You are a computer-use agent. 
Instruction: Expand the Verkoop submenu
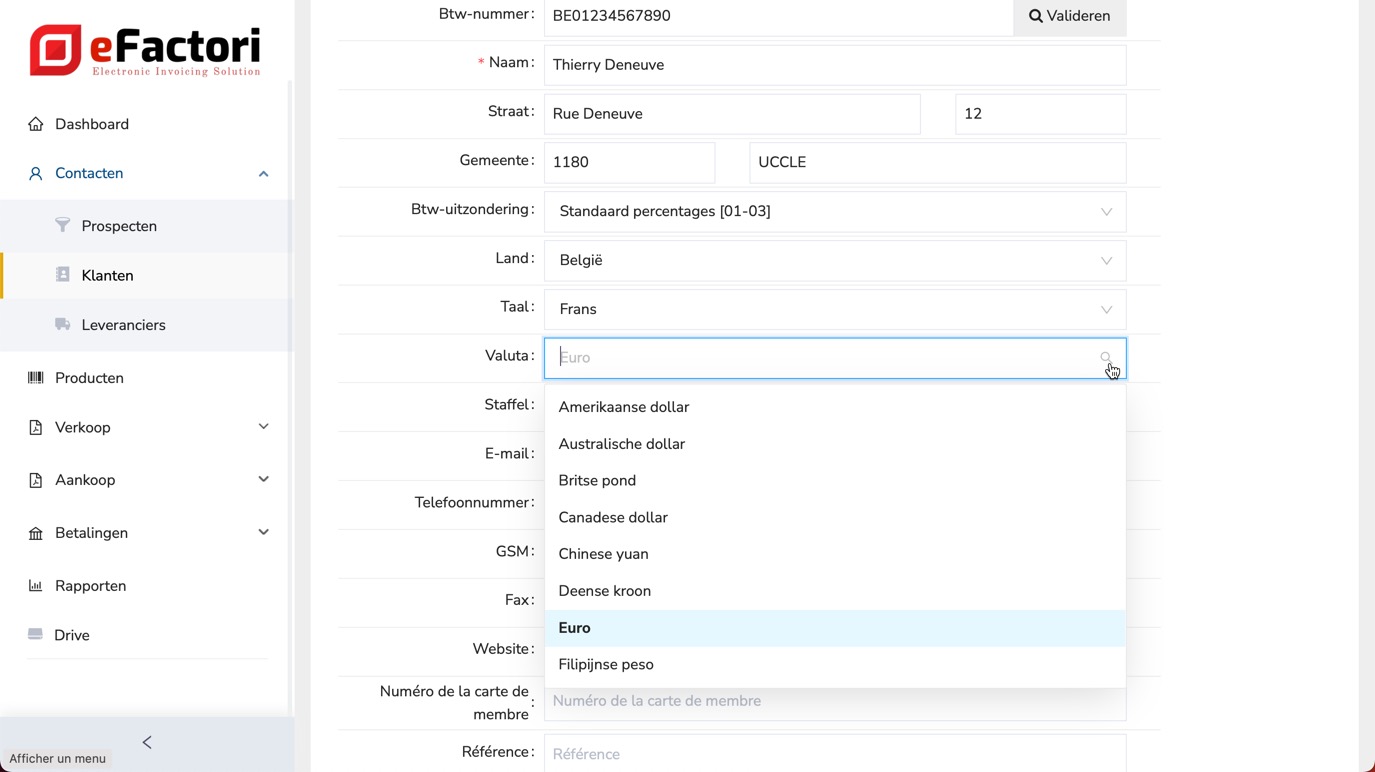(263, 427)
